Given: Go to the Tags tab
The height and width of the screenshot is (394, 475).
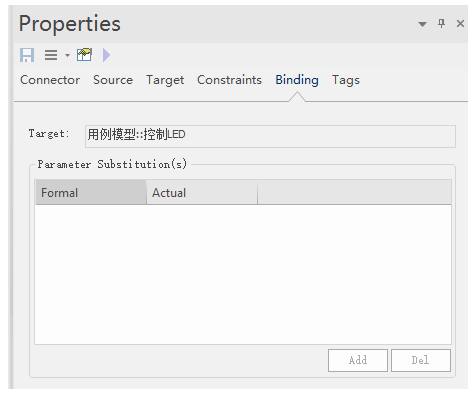Looking at the screenshot, I should pos(346,80).
